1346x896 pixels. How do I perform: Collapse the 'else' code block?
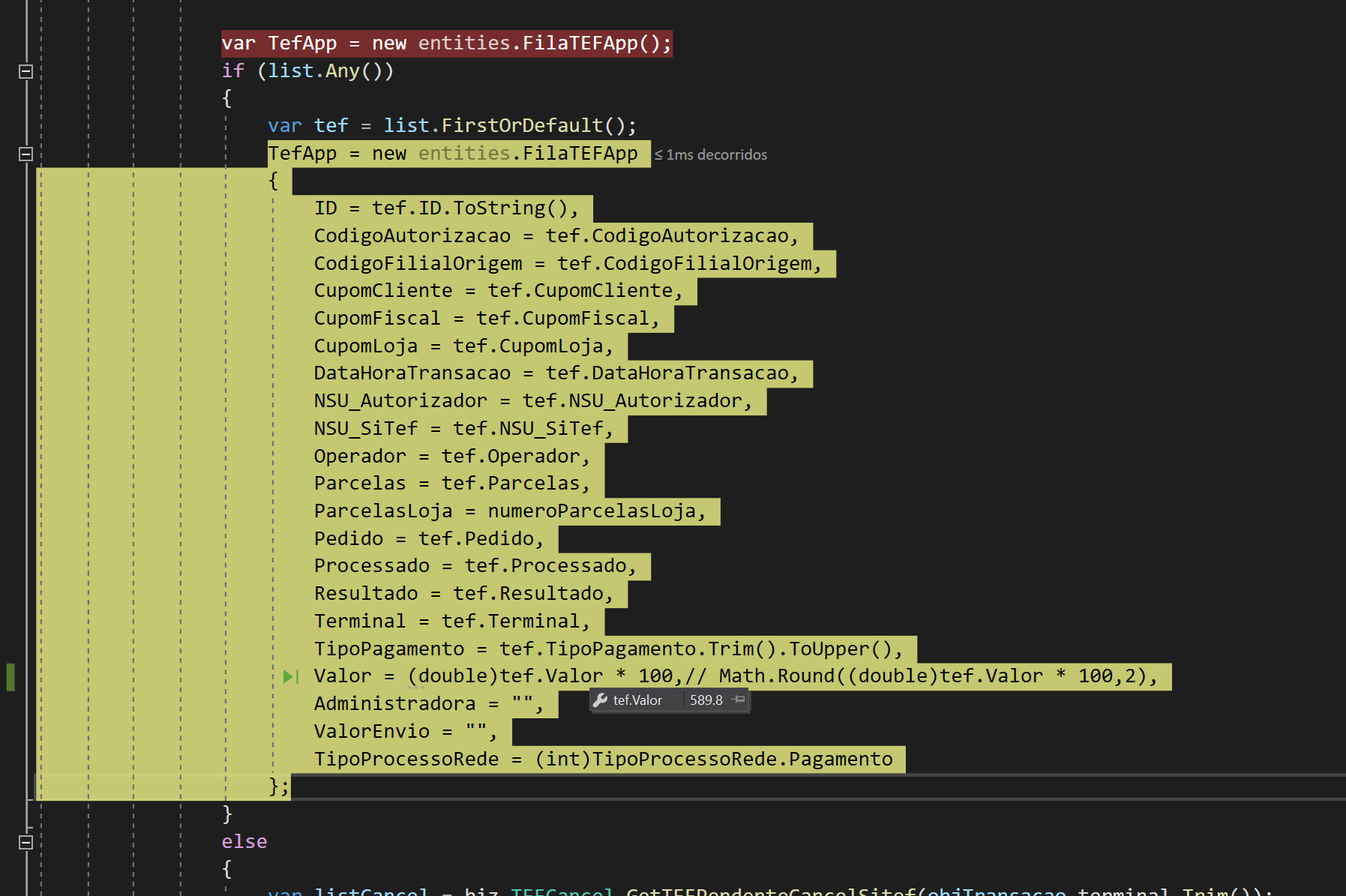pyautogui.click(x=25, y=842)
